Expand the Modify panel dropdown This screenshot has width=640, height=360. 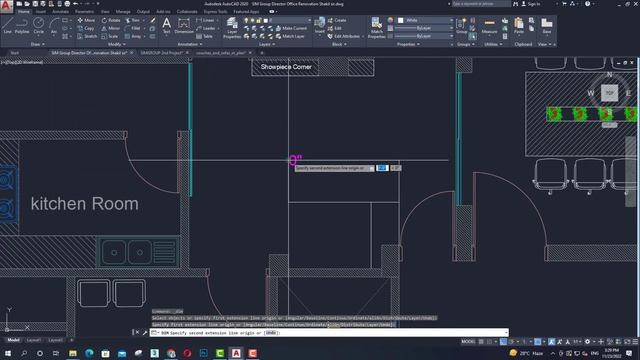click(x=116, y=44)
